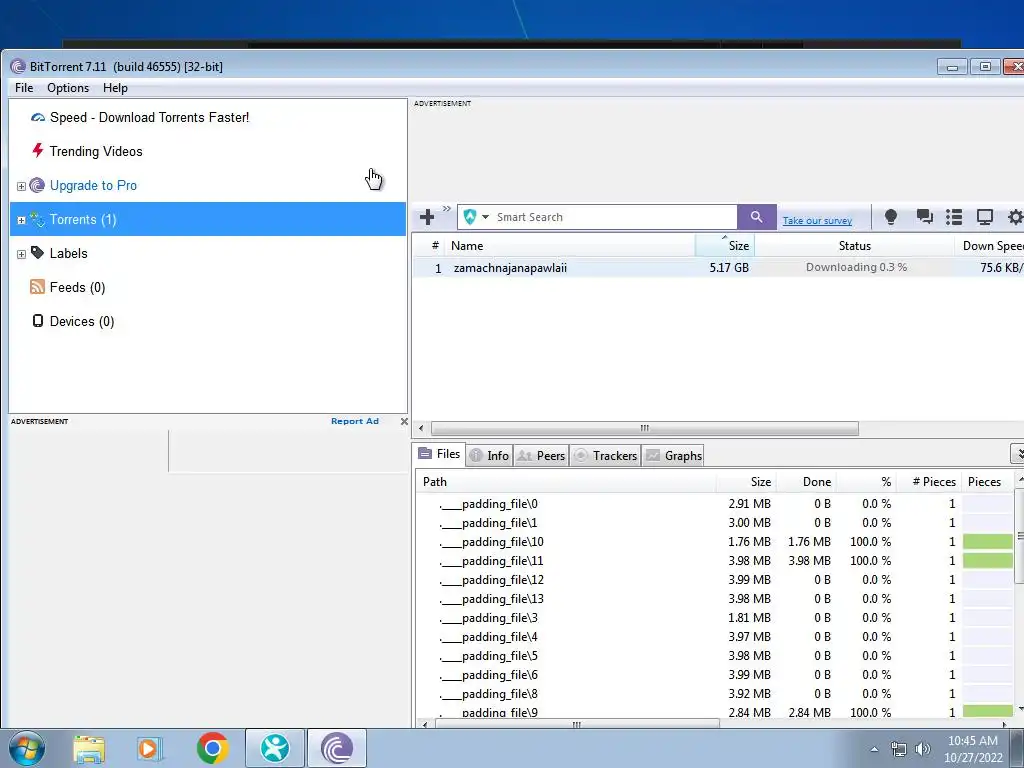Select the zamachnajanapawlaii torrent row
The height and width of the screenshot is (768, 1024).
point(718,268)
